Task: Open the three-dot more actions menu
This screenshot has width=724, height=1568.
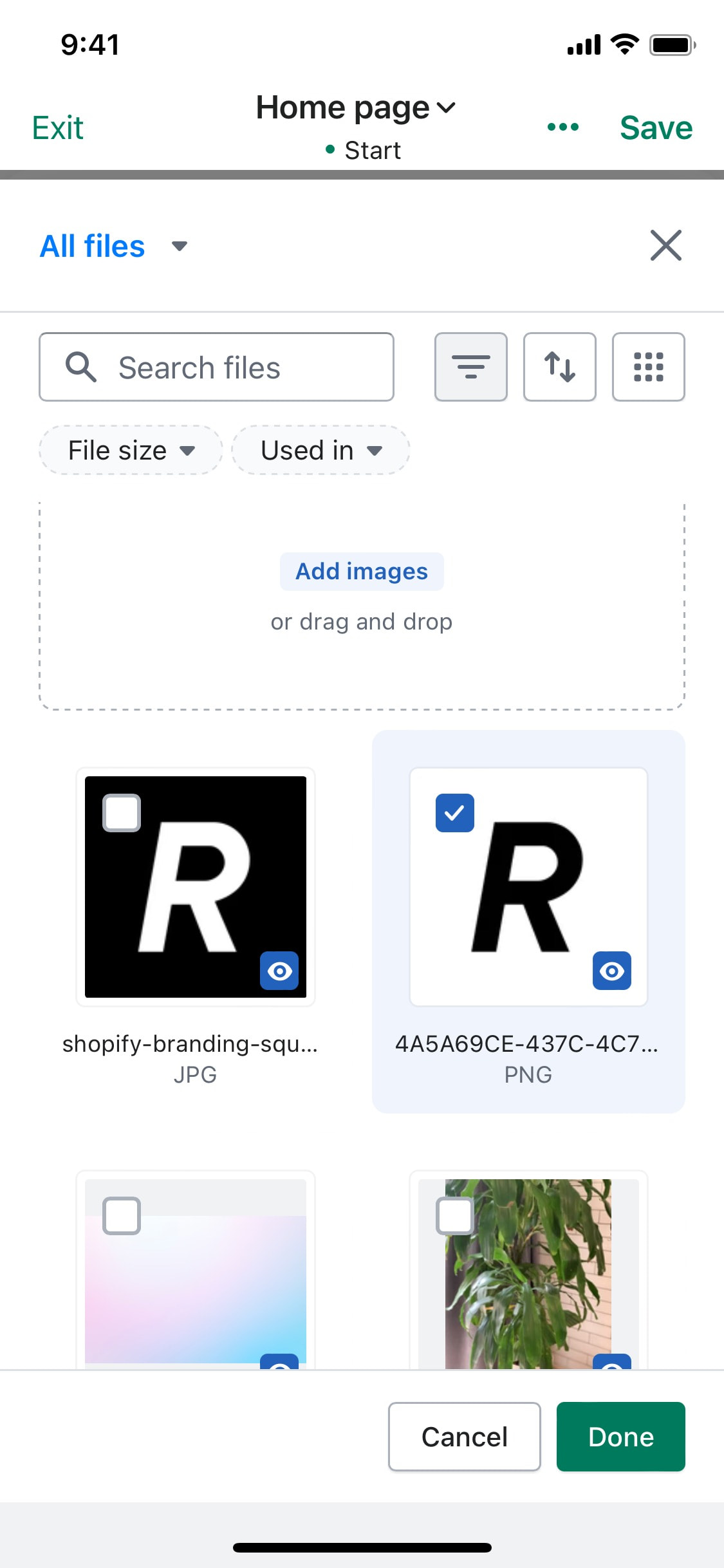Action: tap(563, 127)
